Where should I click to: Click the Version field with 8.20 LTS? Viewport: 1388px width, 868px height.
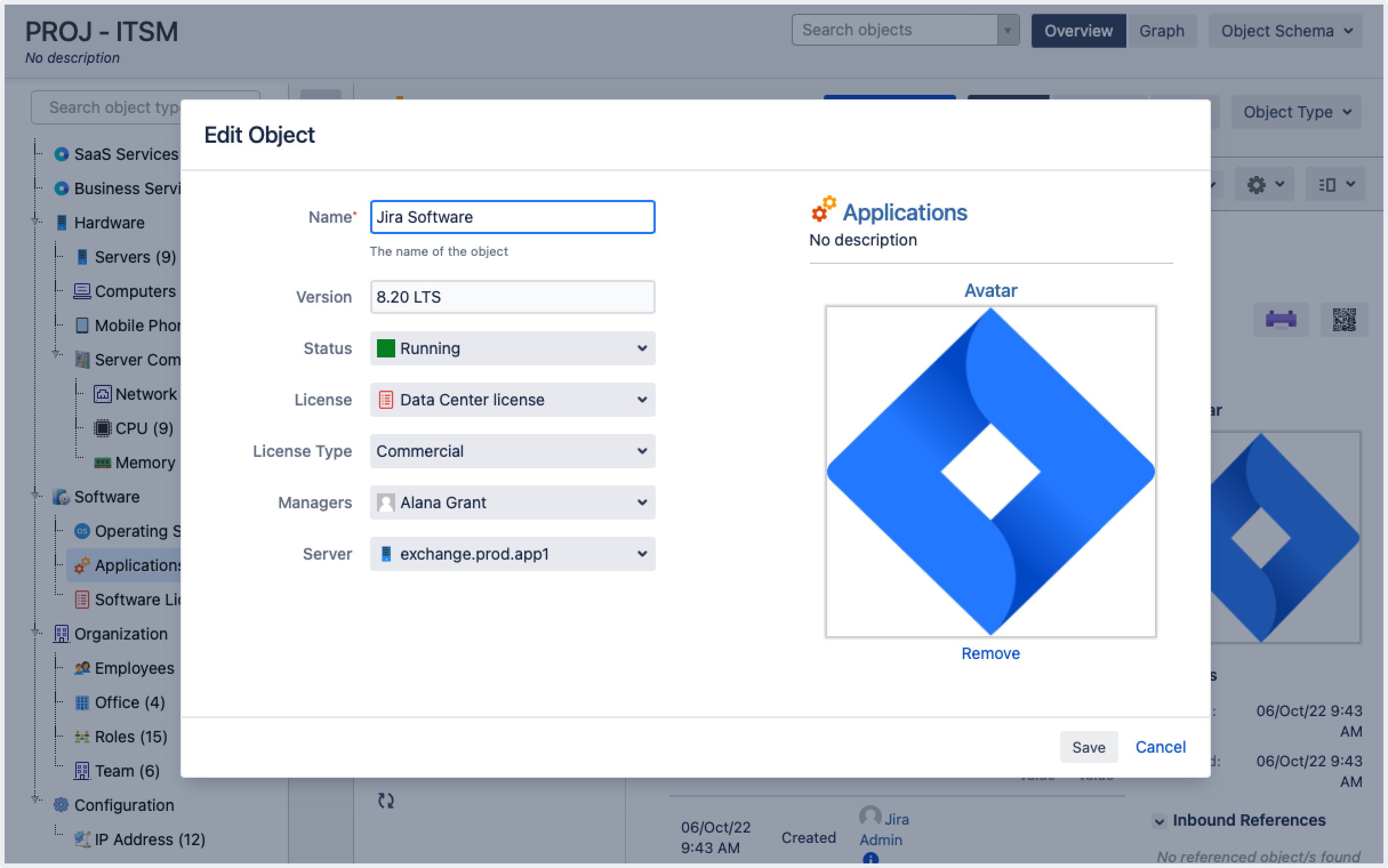coord(512,298)
